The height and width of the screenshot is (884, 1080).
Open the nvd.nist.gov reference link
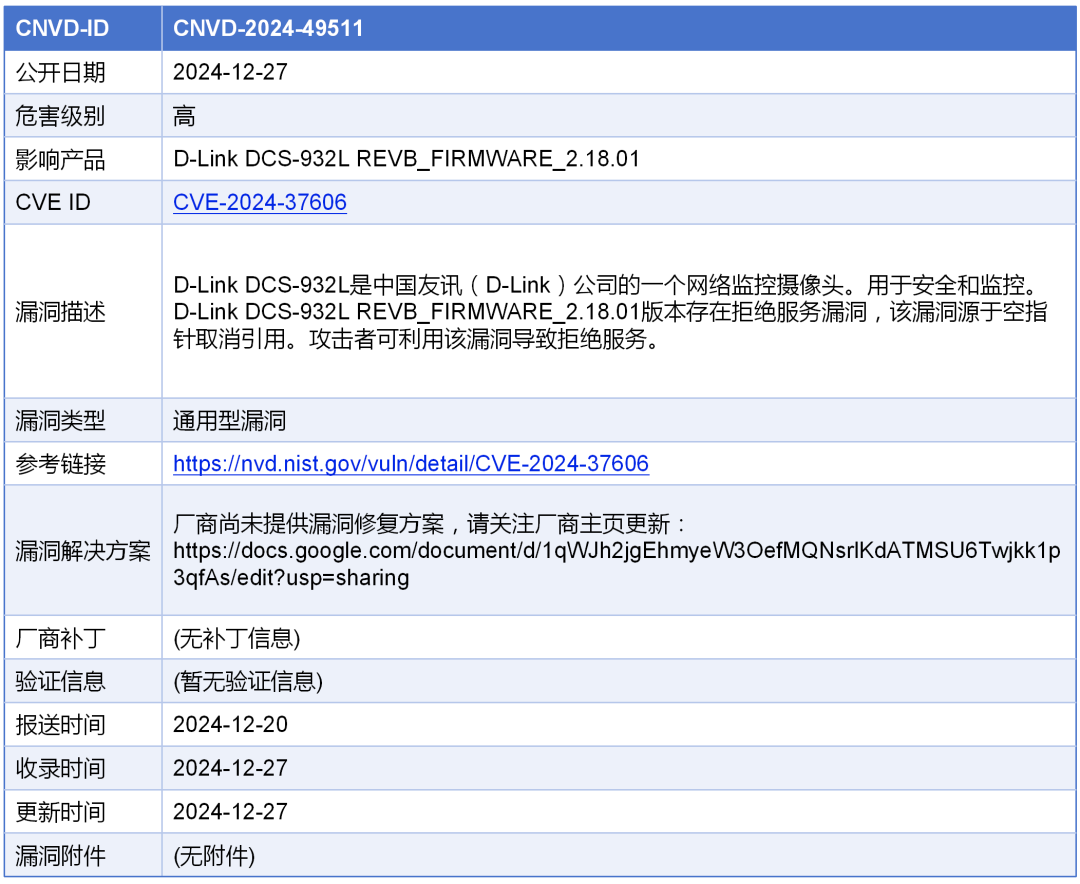(411, 463)
